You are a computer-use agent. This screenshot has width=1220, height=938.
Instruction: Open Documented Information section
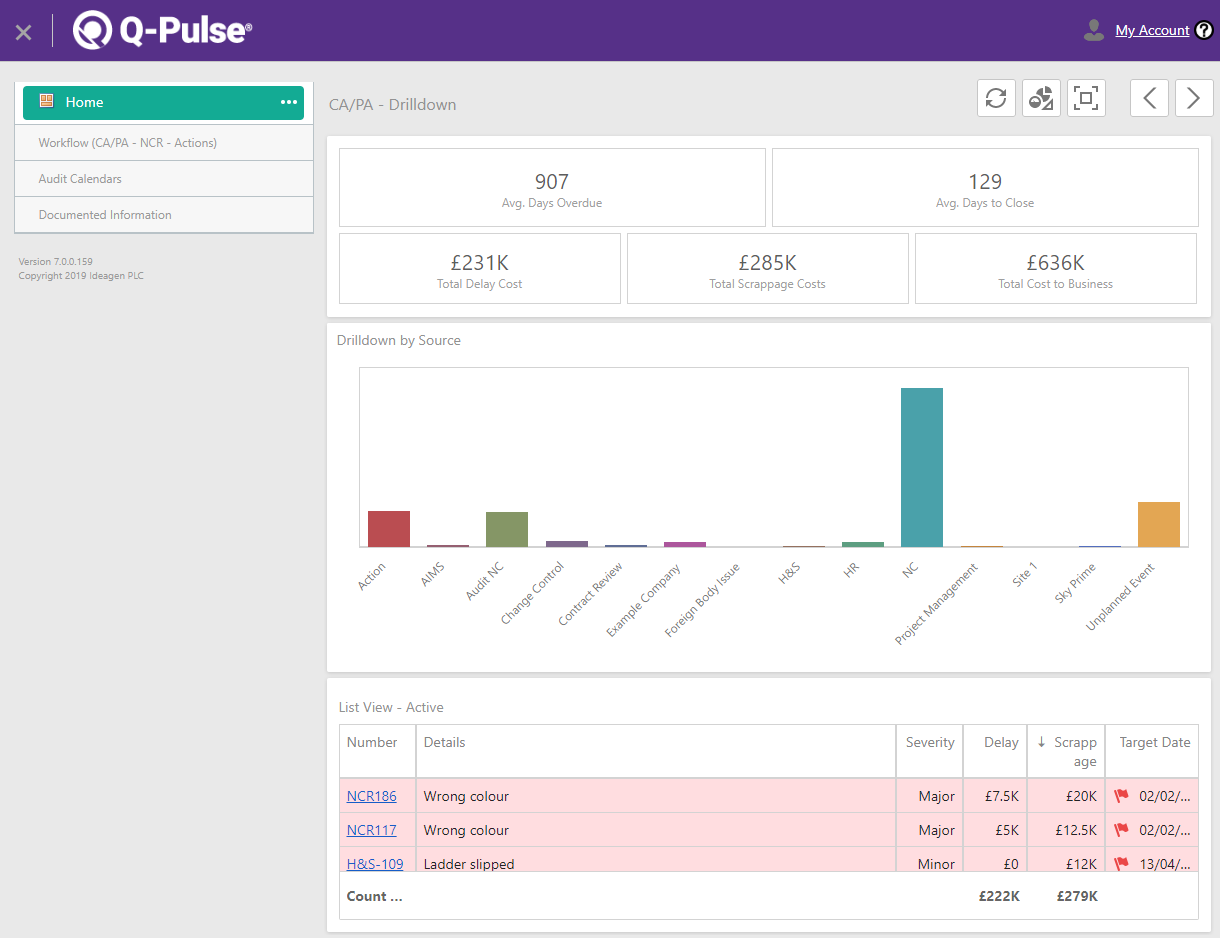click(x=105, y=214)
